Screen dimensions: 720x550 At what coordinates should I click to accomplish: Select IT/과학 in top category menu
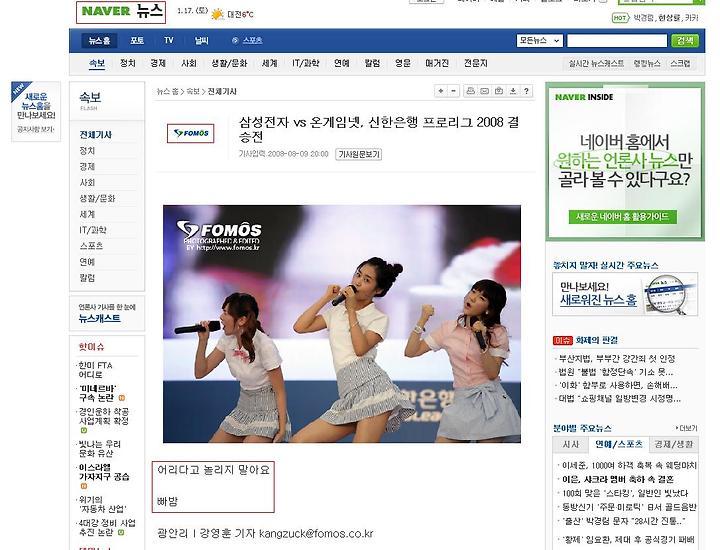pyautogui.click(x=305, y=63)
